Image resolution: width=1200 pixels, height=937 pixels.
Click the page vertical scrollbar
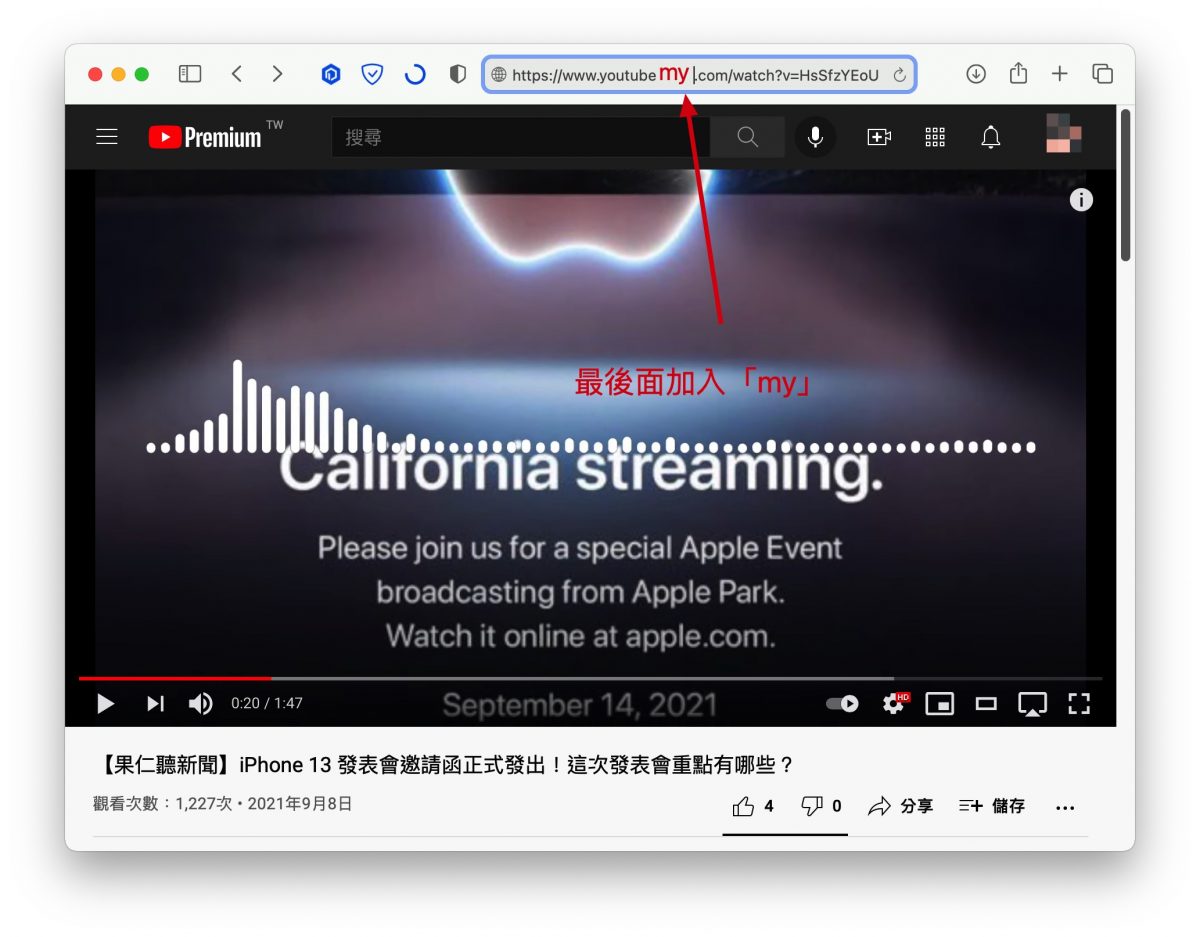pyautogui.click(x=1125, y=186)
